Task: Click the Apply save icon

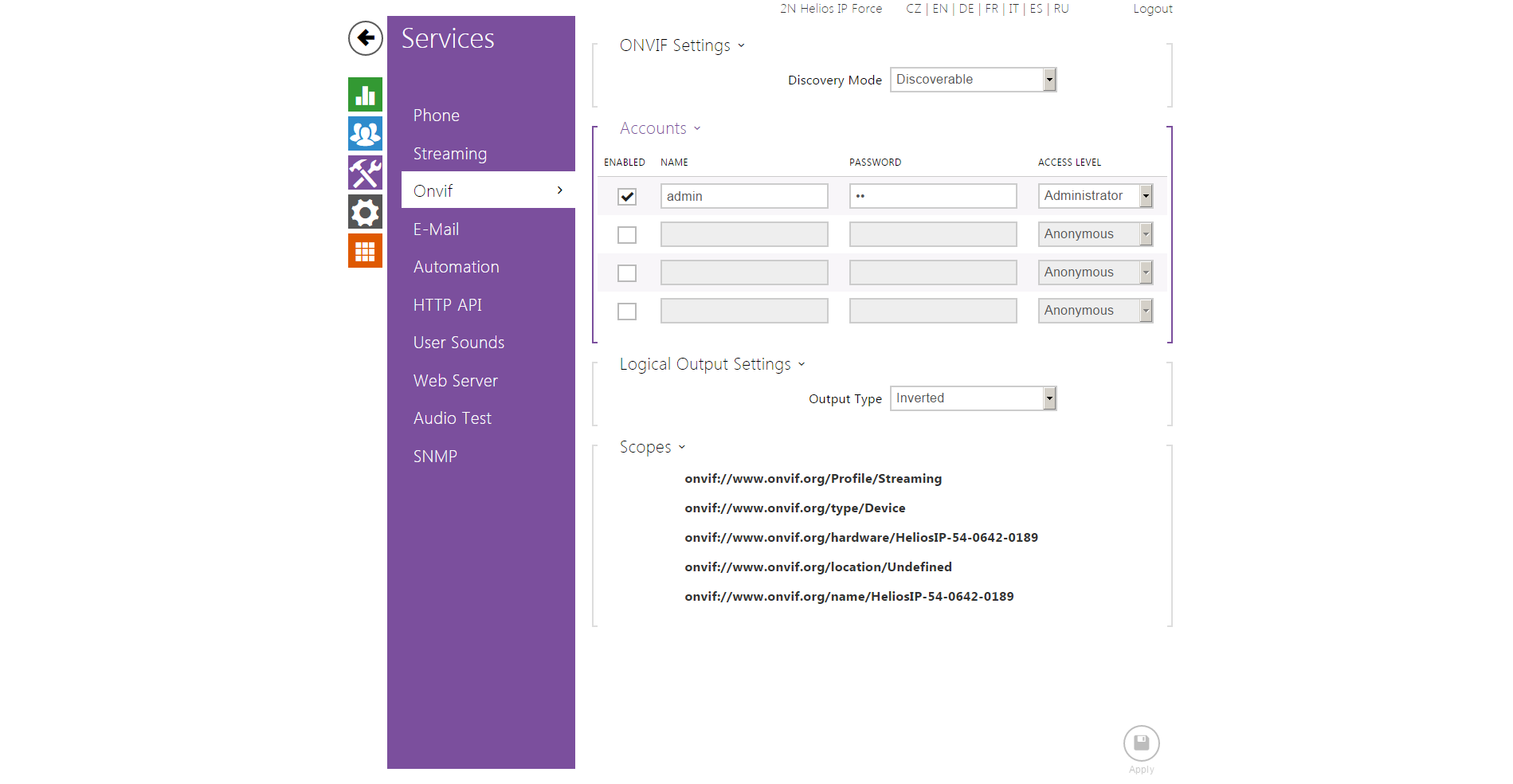Action: click(x=1141, y=743)
